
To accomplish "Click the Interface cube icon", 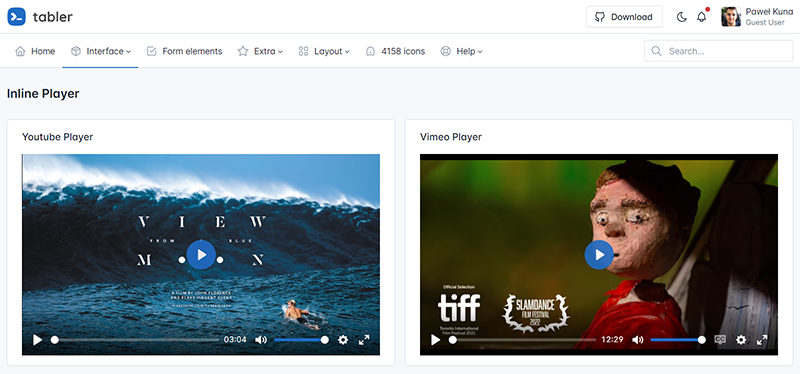I will (76, 51).
